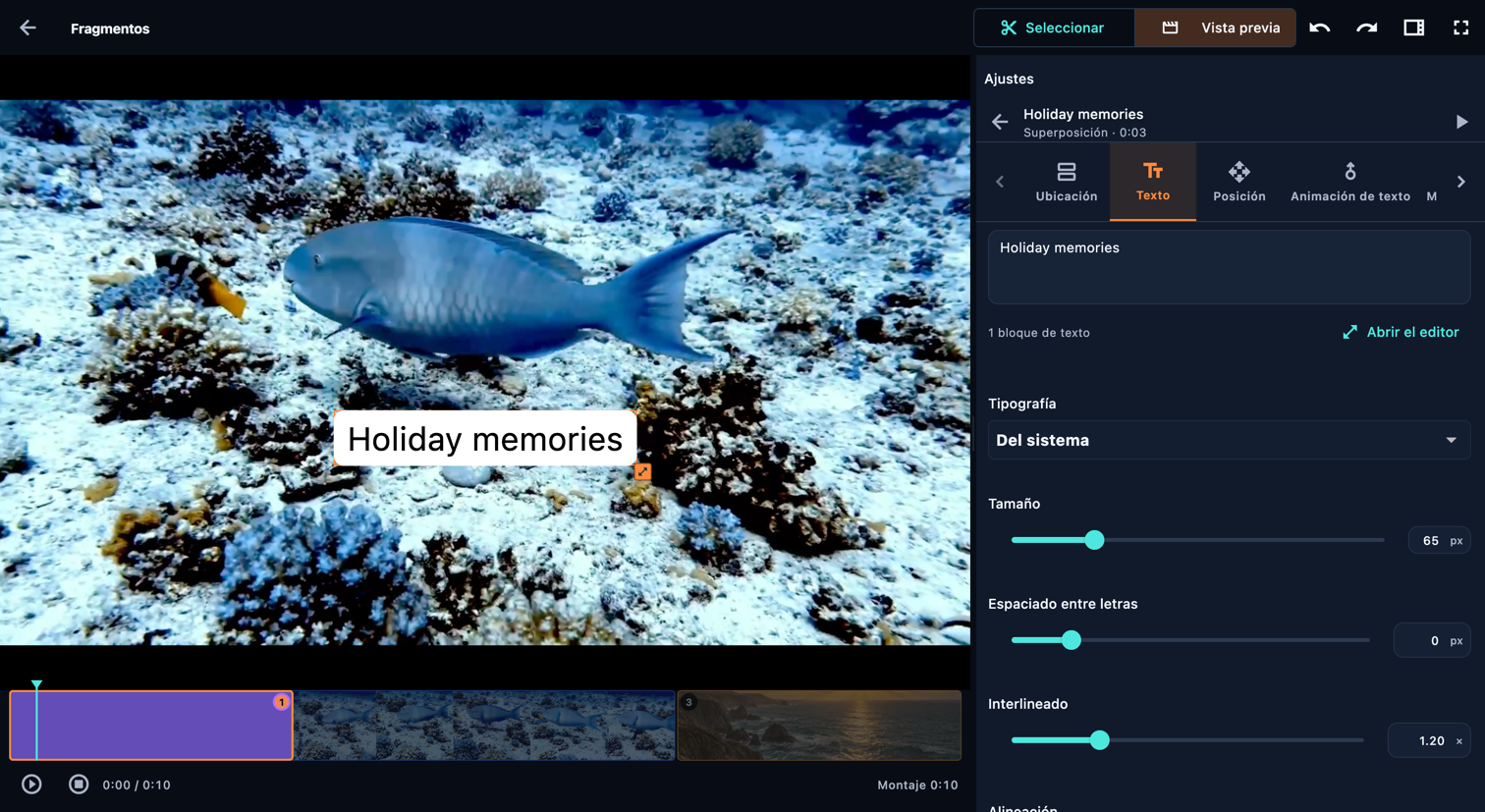Undo the last edit
This screenshot has width=1485, height=812.
(1319, 28)
